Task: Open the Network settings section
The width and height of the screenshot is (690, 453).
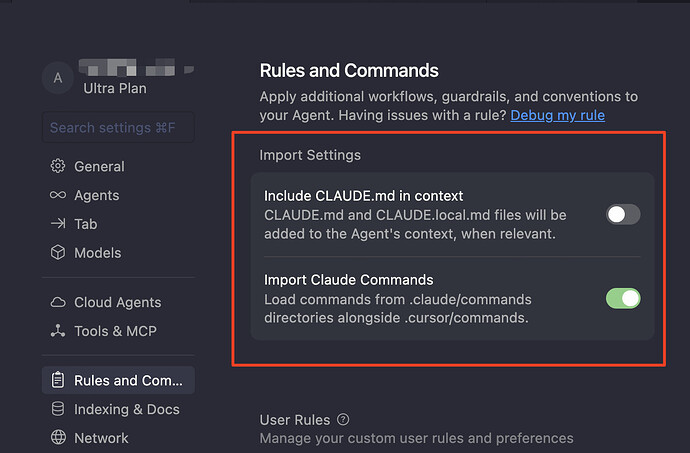Action: coord(101,438)
